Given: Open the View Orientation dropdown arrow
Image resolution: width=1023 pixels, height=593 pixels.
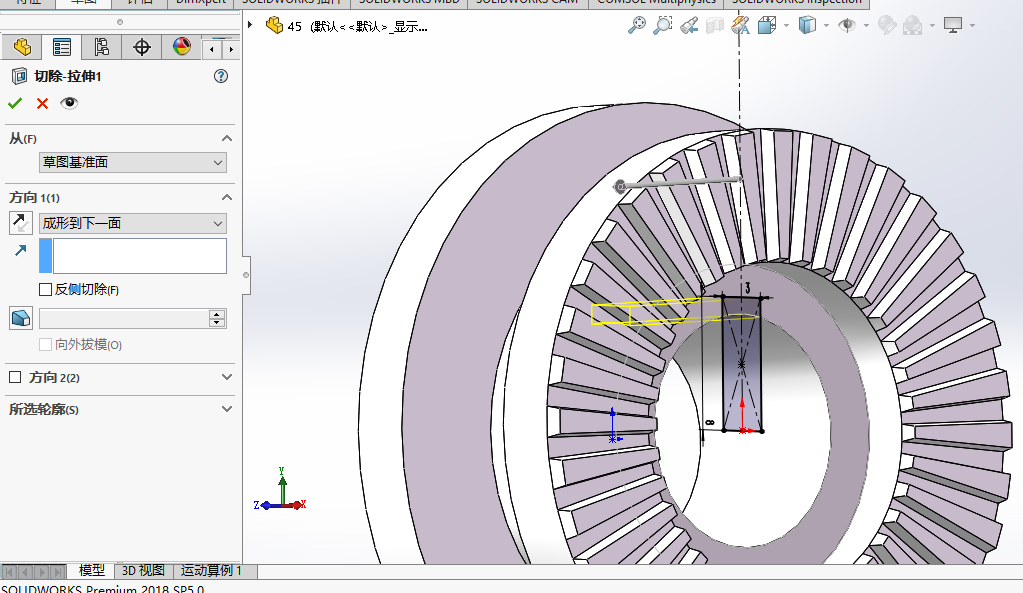Looking at the screenshot, I should 786,25.
